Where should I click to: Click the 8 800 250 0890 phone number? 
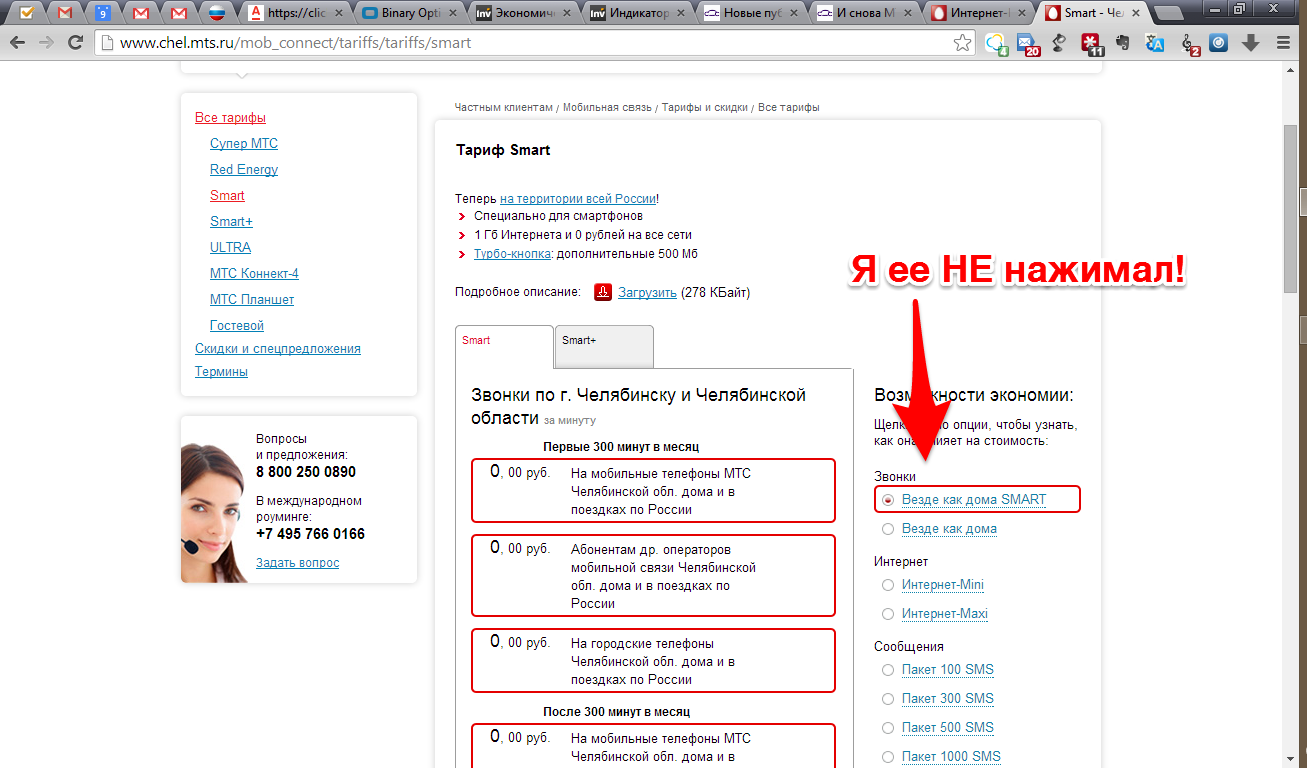(x=305, y=472)
